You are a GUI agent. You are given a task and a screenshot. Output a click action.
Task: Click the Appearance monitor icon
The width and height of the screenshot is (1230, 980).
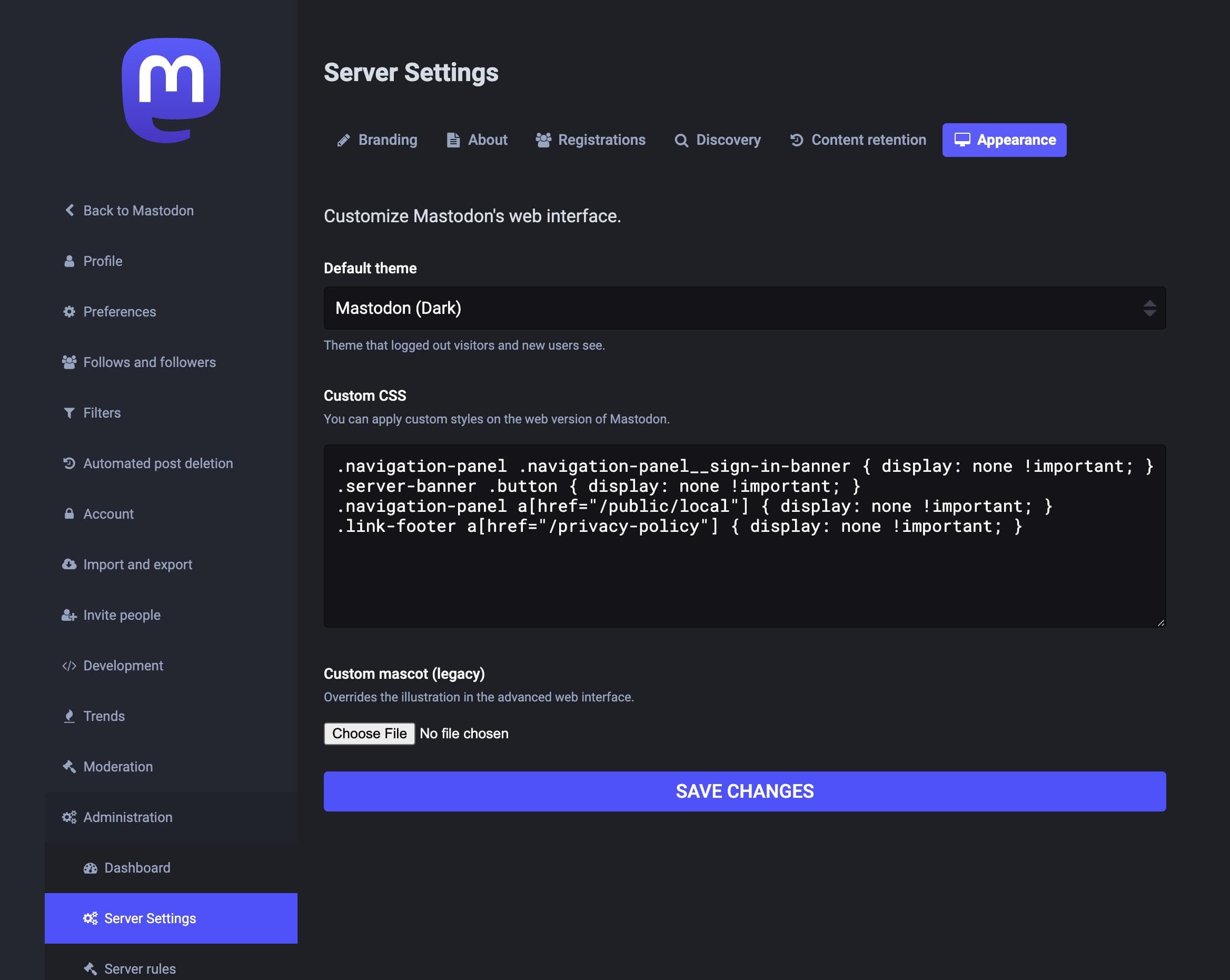pyautogui.click(x=962, y=140)
